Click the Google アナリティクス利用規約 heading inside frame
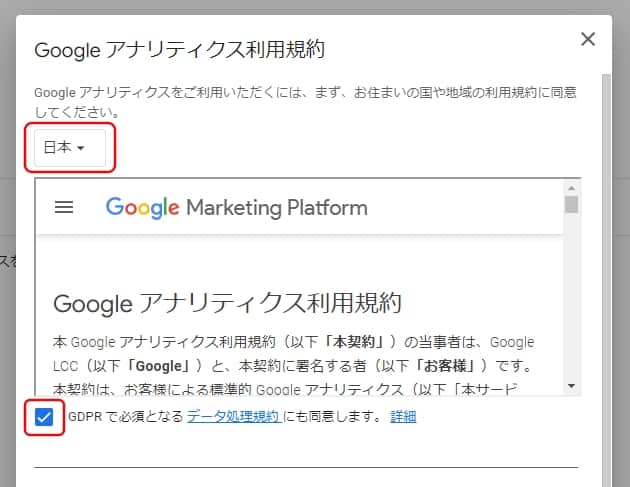This screenshot has height=487, width=630. [227, 303]
